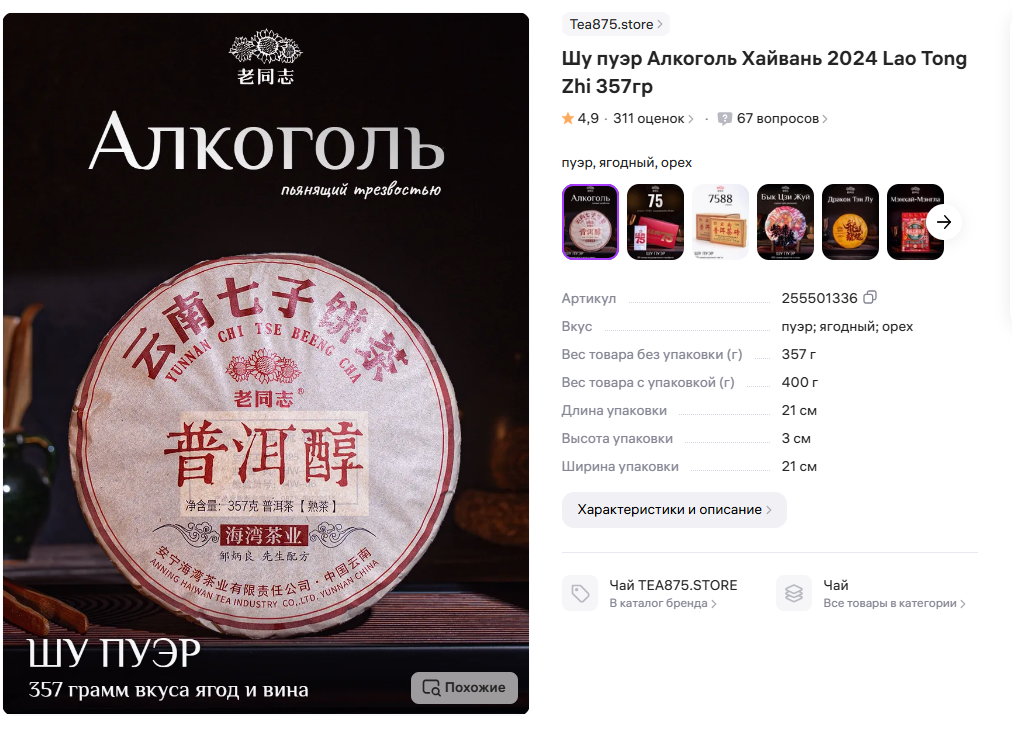Open 67 вопросов questions link

point(782,119)
